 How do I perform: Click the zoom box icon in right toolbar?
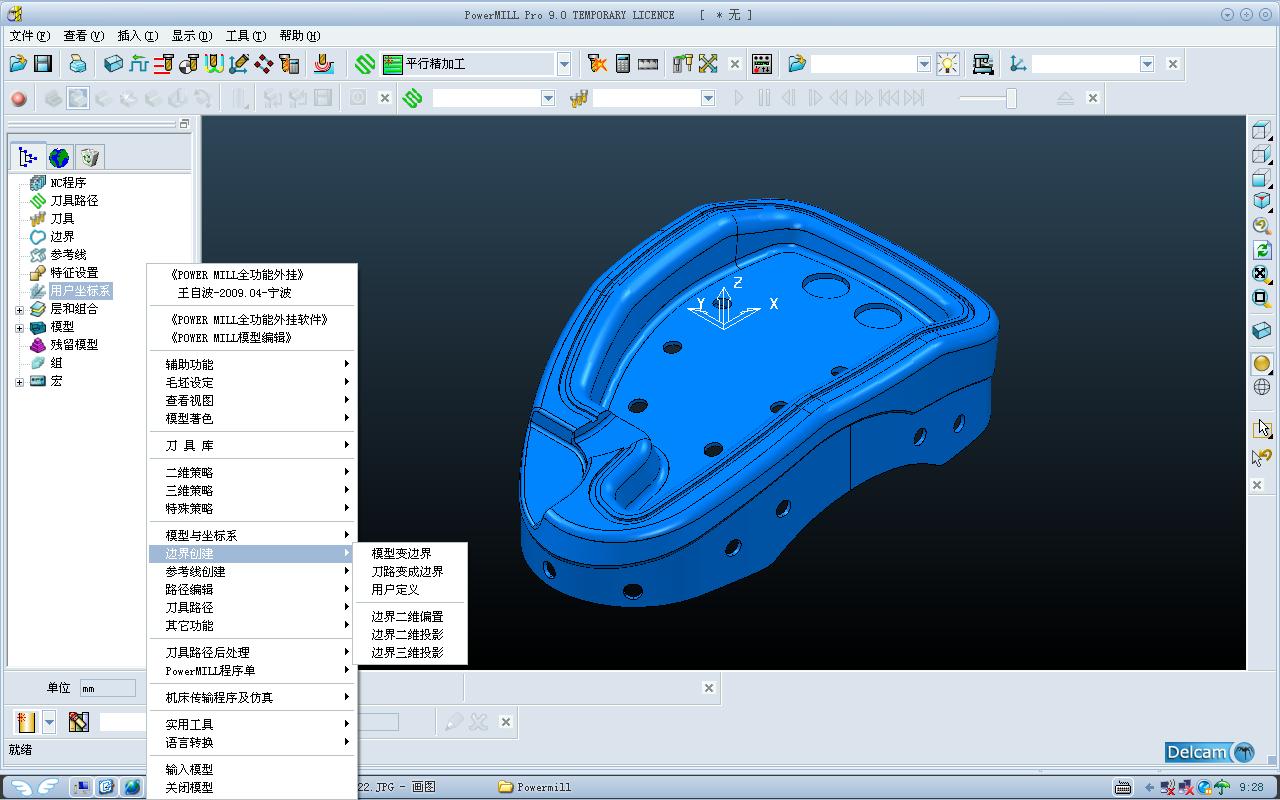tap(1262, 298)
